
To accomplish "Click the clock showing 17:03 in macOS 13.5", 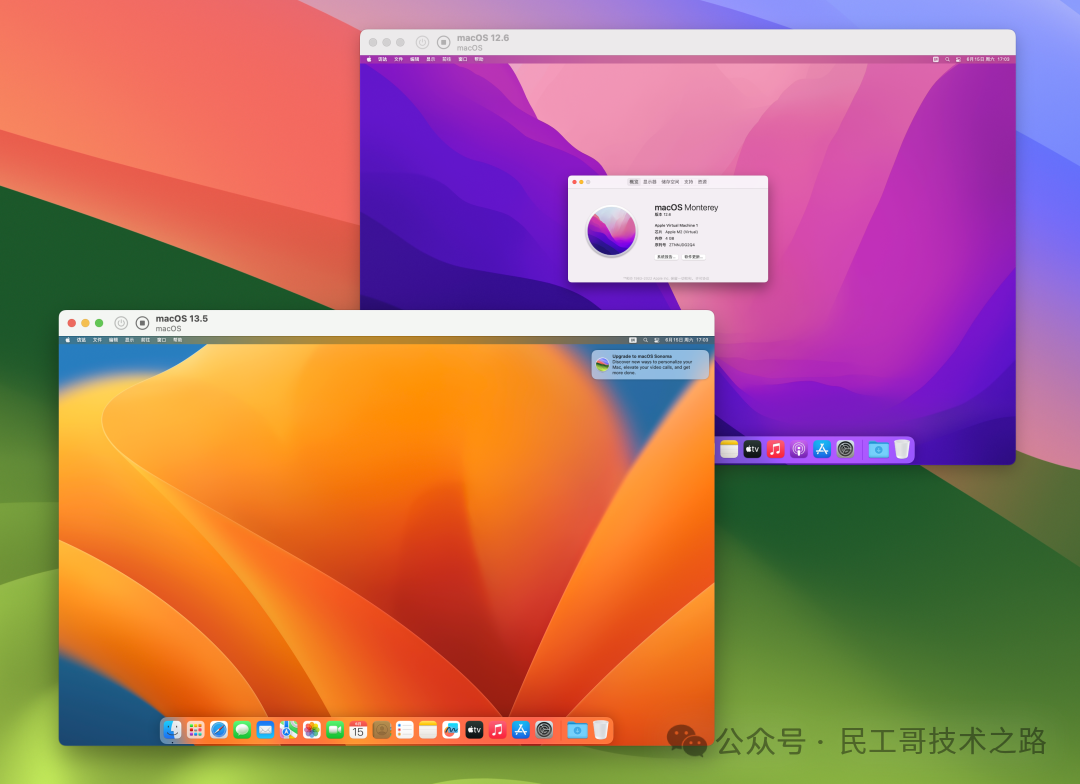I will coord(686,340).
